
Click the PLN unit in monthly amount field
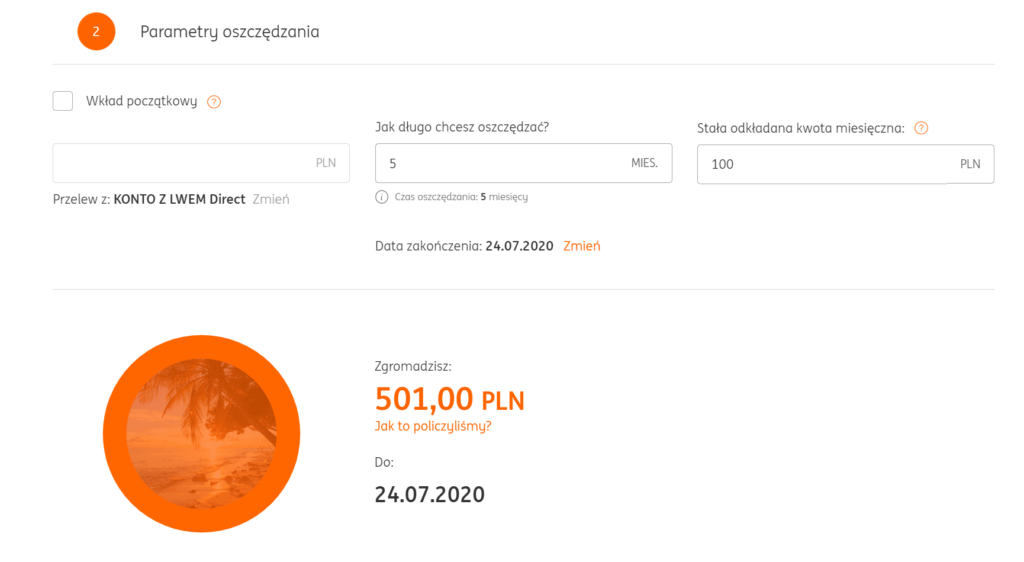[x=970, y=164]
